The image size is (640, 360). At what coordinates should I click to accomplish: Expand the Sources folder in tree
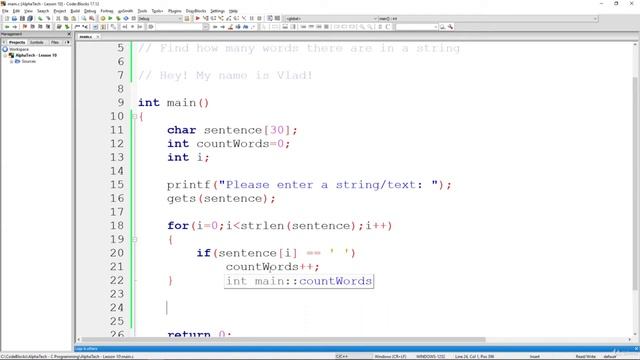[x=11, y=61]
